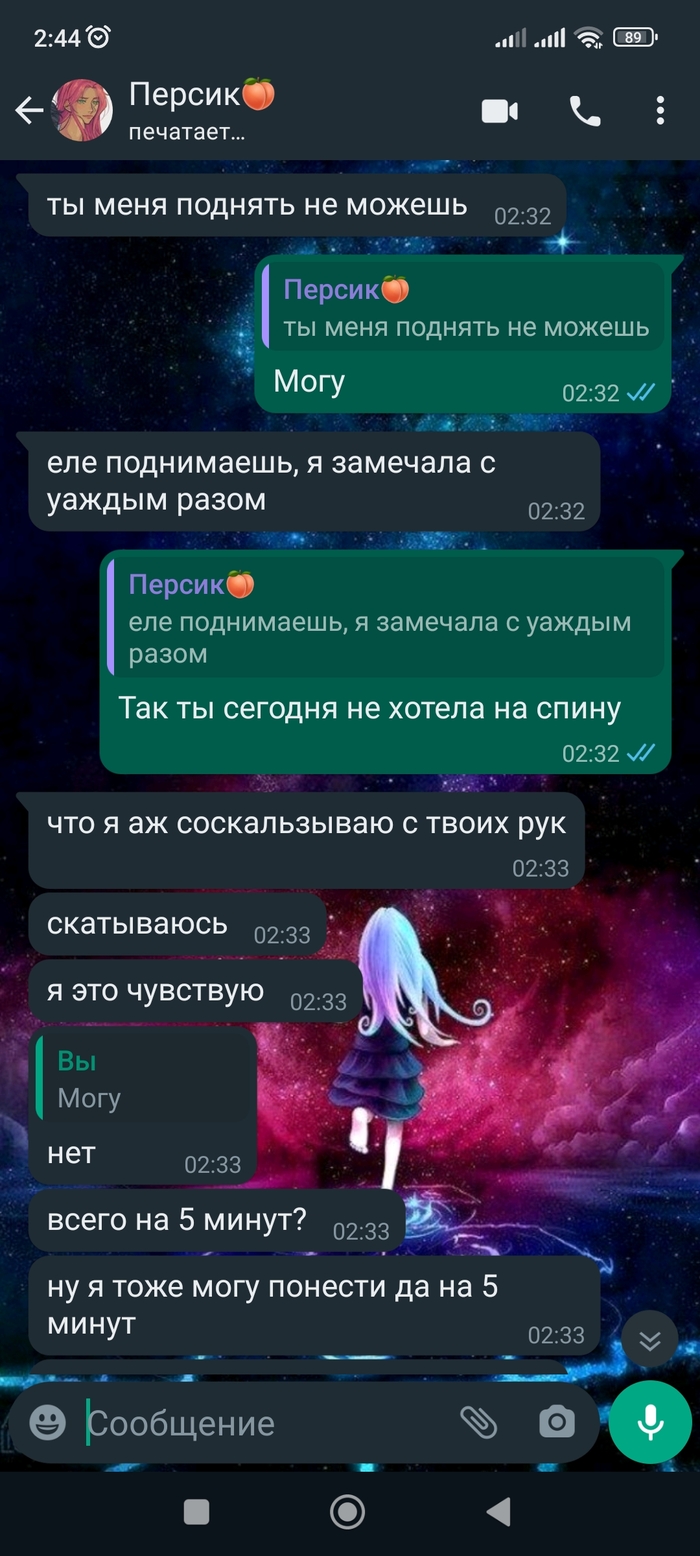Tap quoted 'еле поднимаешь' reply preview
The width and height of the screenshot is (700, 1556).
(x=385, y=619)
